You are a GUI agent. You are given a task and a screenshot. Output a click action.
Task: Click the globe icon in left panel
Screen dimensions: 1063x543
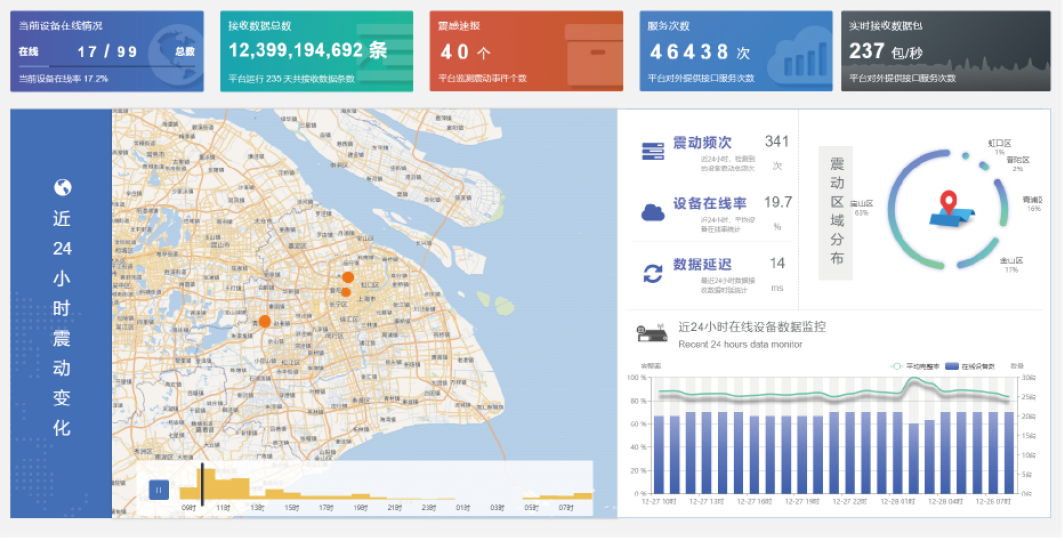(x=62, y=187)
